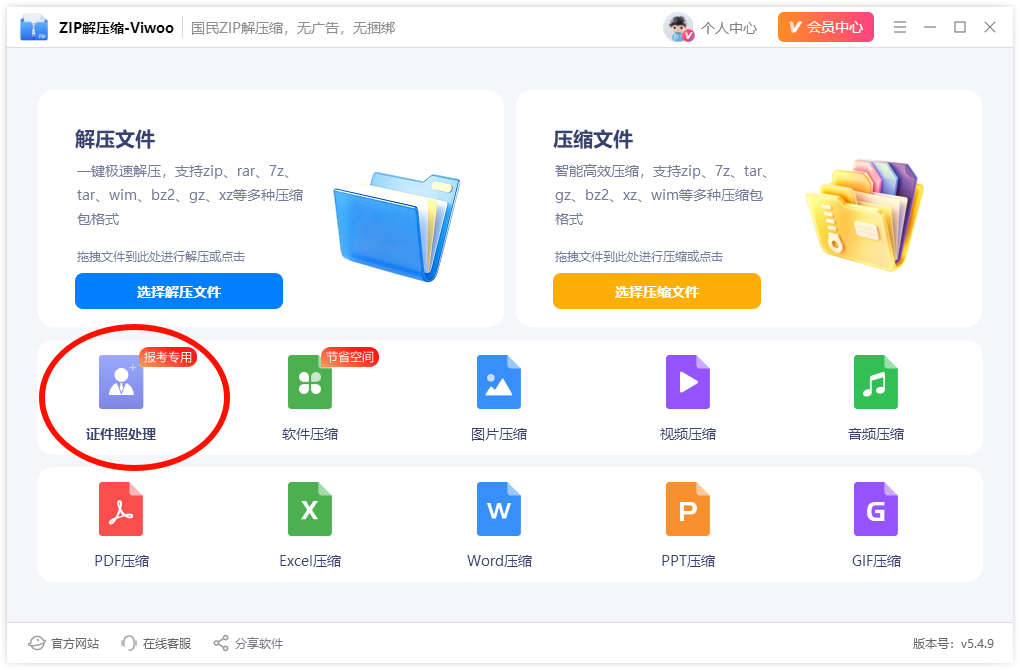Image resolution: width=1020 pixels, height=670 pixels.
Task: Close the Viwoo window
Action: 989,27
